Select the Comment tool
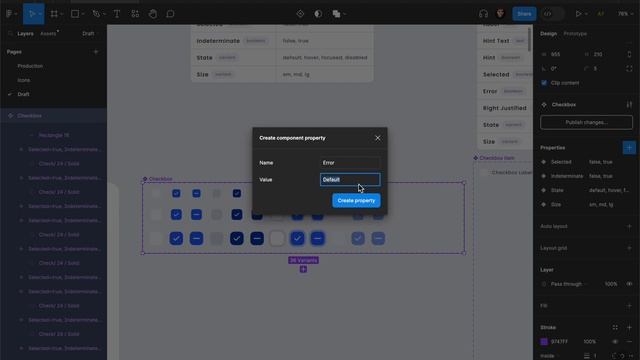The image size is (640, 360). tap(170, 14)
